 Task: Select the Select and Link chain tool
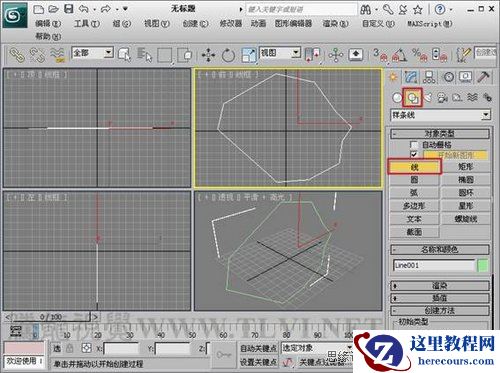(17, 55)
